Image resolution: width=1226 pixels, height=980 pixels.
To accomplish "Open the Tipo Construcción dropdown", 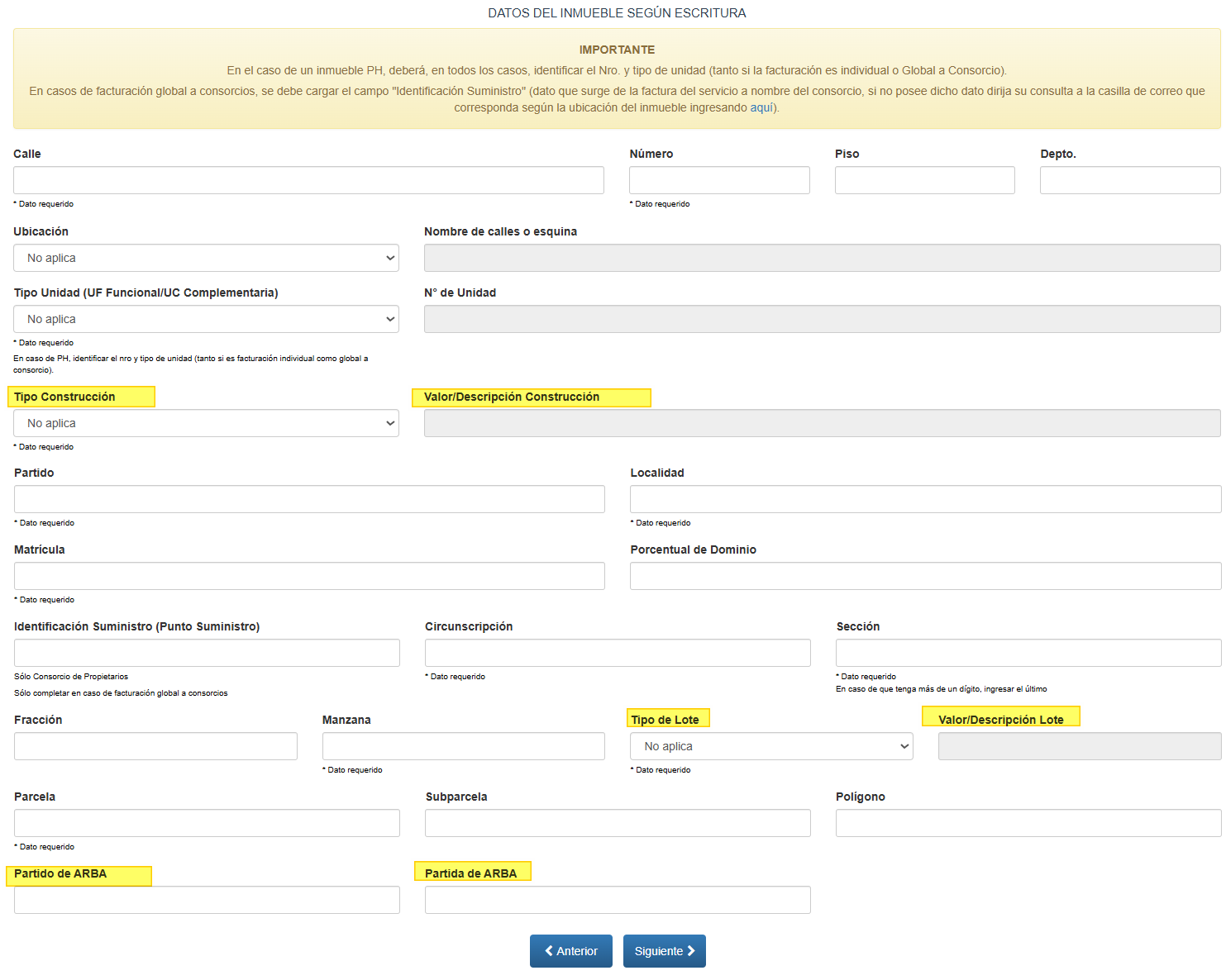I will [x=206, y=423].
